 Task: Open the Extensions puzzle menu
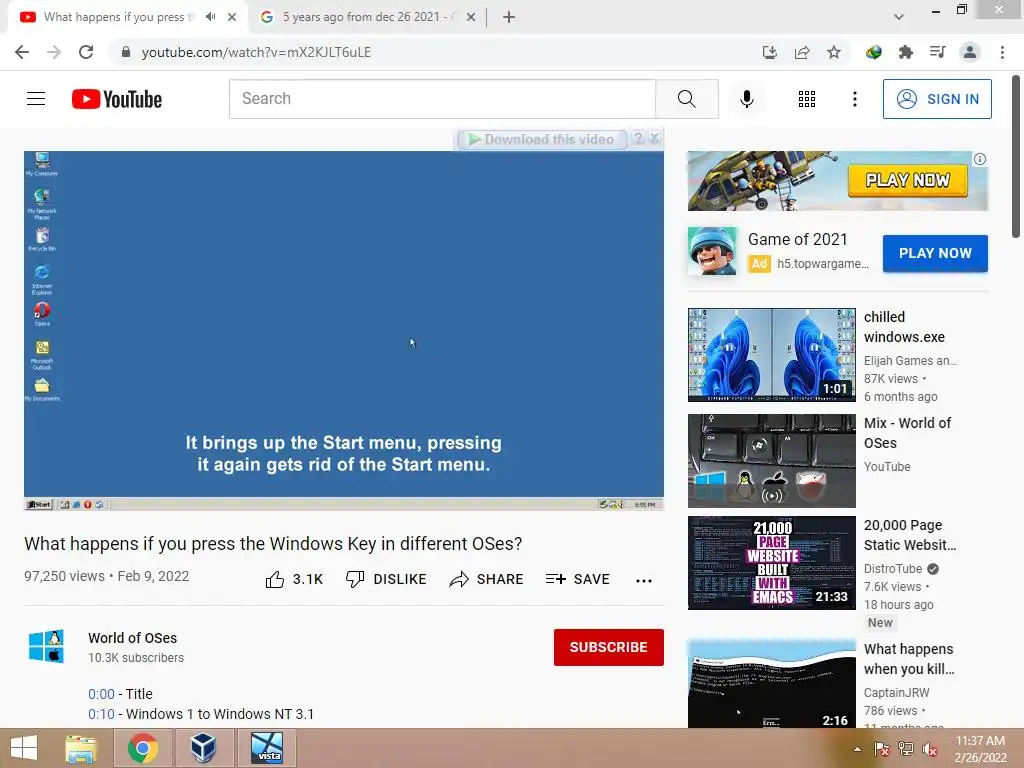905,52
